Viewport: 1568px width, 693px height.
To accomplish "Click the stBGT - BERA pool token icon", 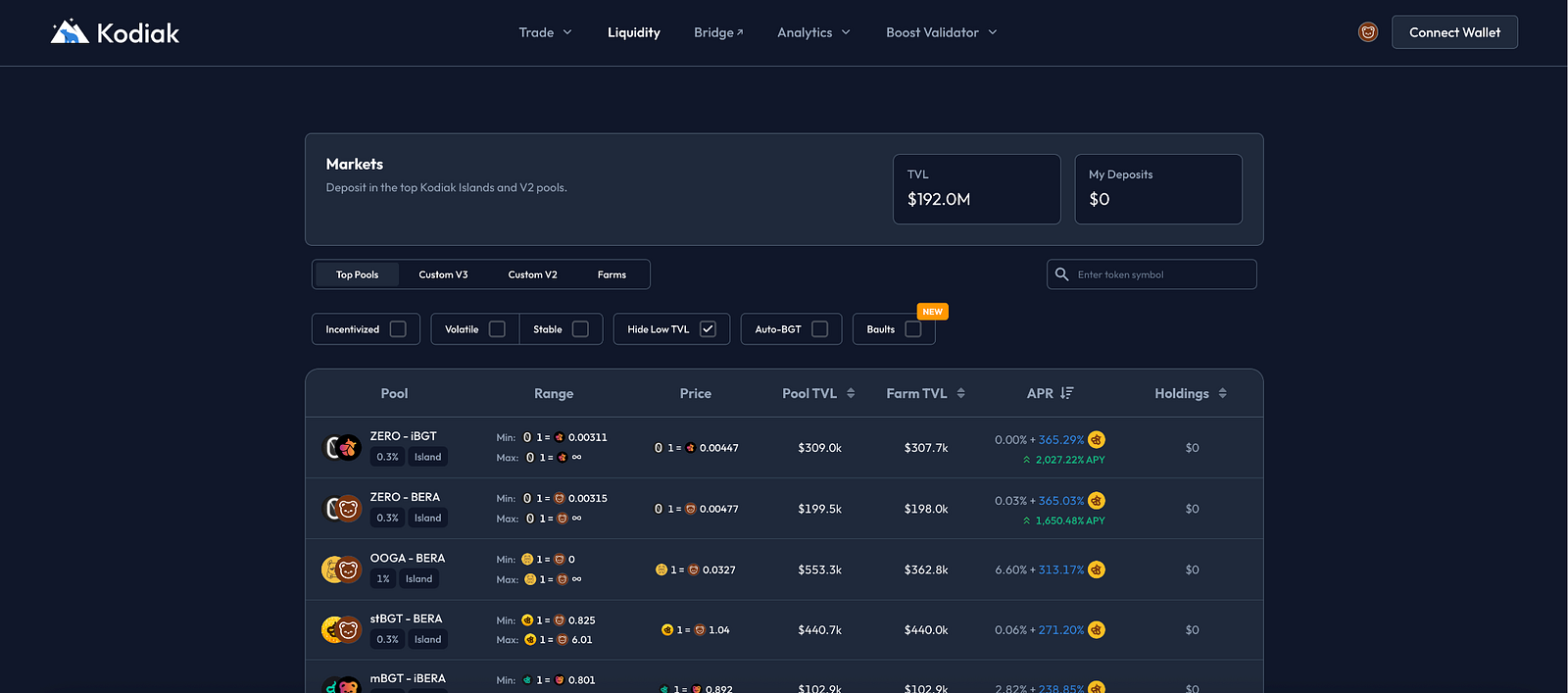I will pos(341,630).
